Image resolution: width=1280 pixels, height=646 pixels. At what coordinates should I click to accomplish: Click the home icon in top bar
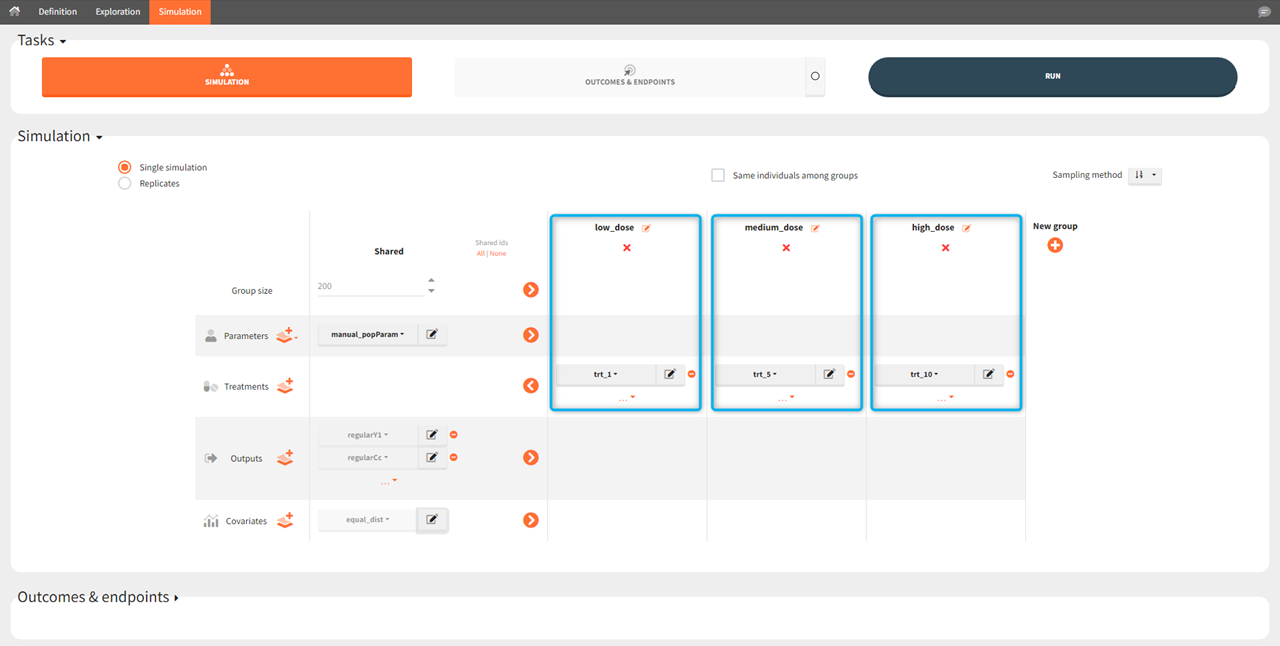(14, 12)
